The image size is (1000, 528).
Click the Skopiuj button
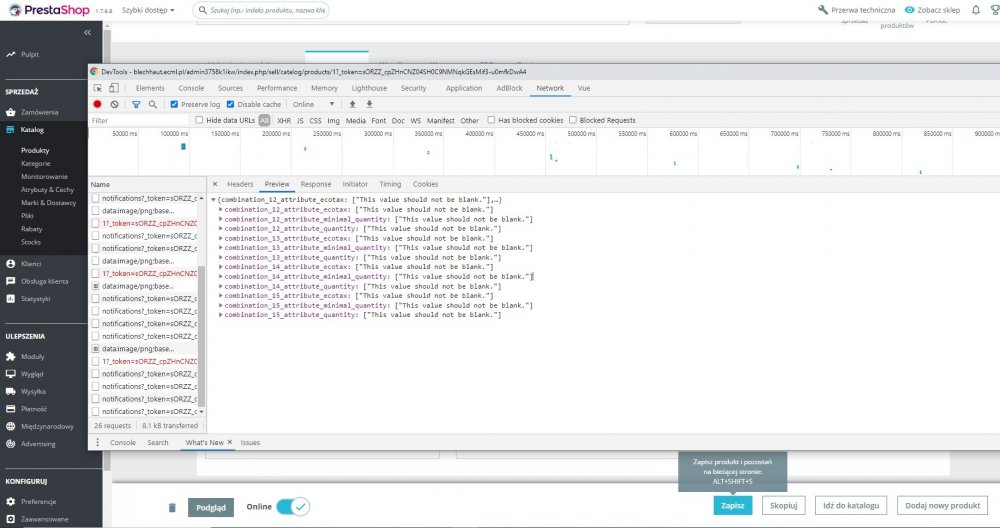point(783,506)
